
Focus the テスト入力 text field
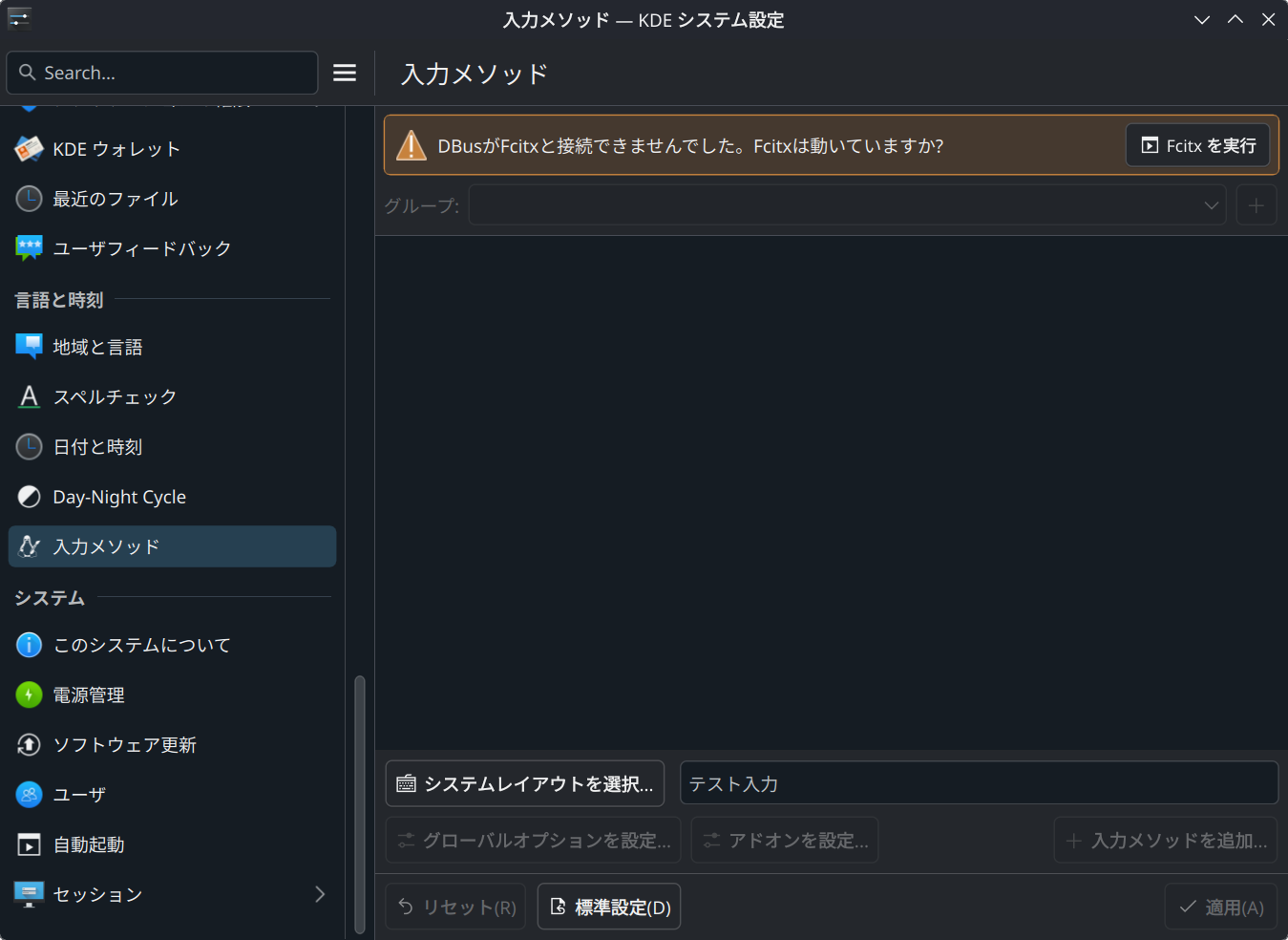979,783
